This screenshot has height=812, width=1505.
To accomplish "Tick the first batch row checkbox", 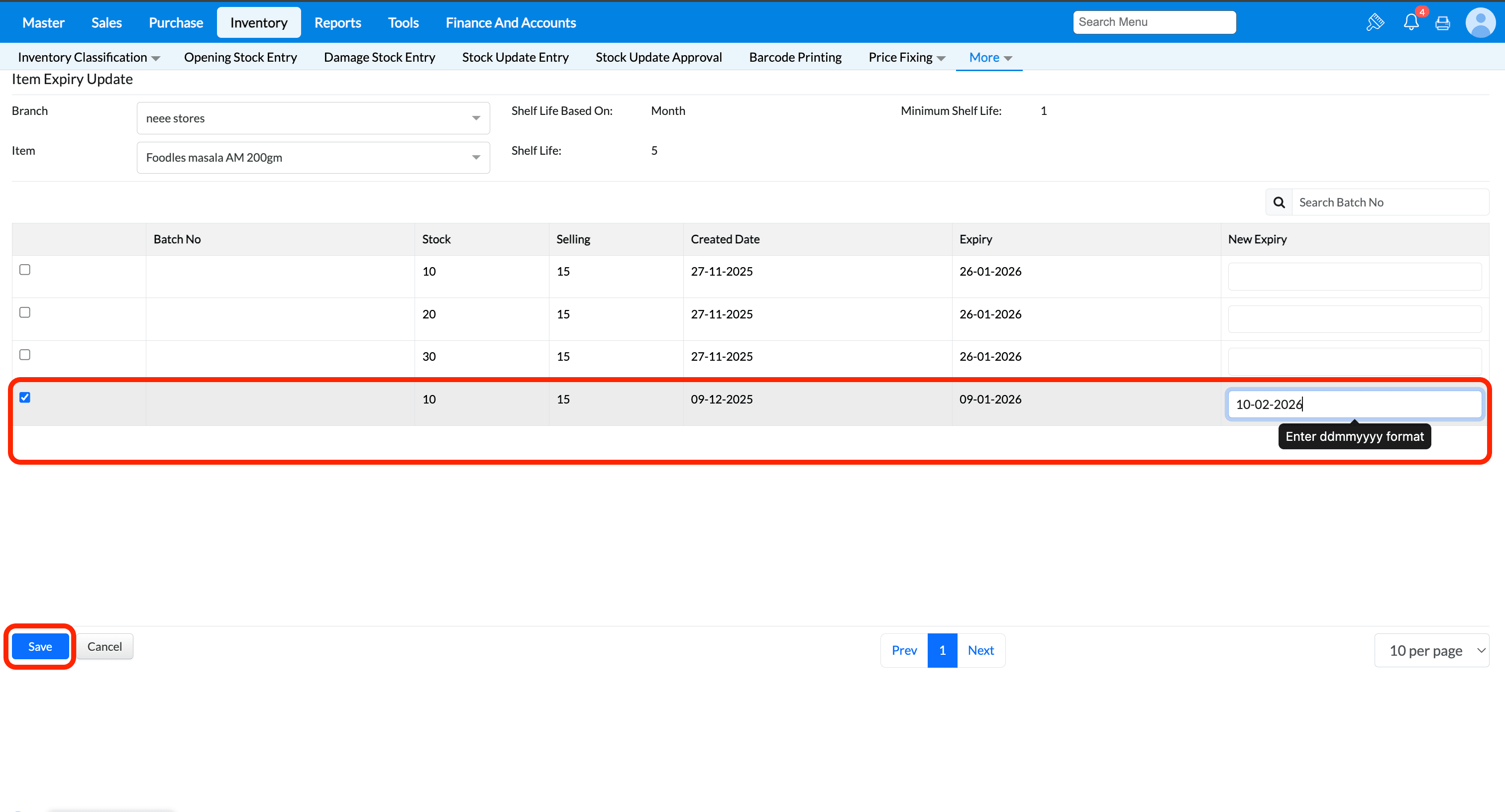I will coord(24,269).
